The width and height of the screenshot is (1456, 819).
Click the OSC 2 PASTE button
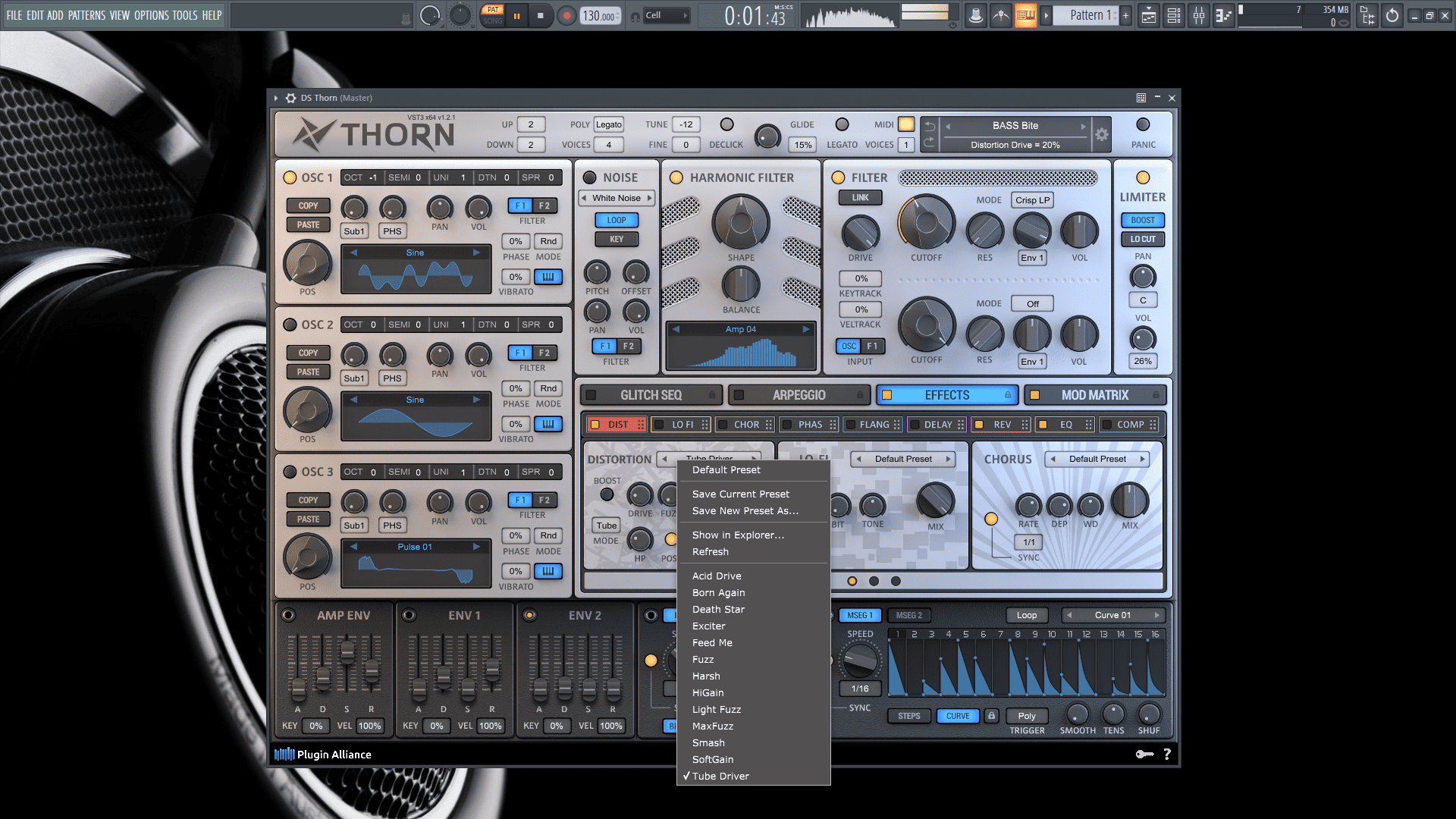pos(308,372)
